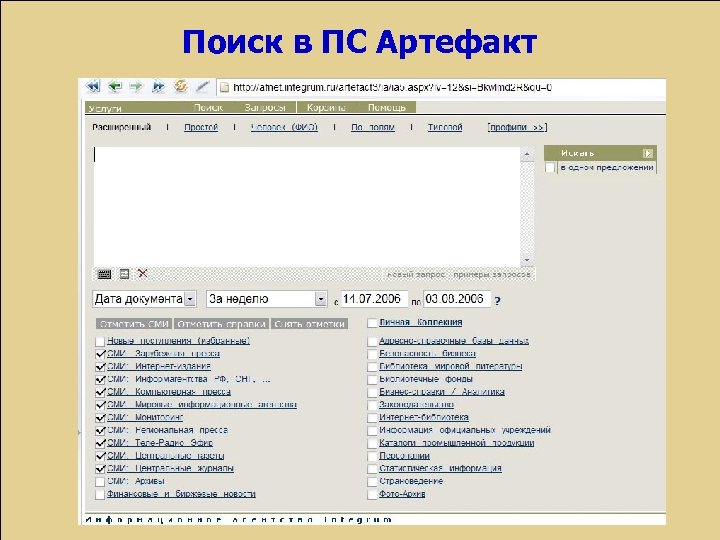Open 'Библиотека мировой литературы' link

click(x=450, y=366)
